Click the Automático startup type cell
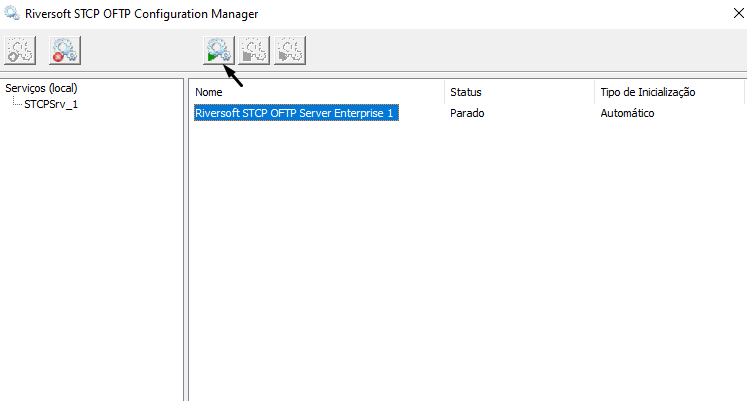 [627, 113]
